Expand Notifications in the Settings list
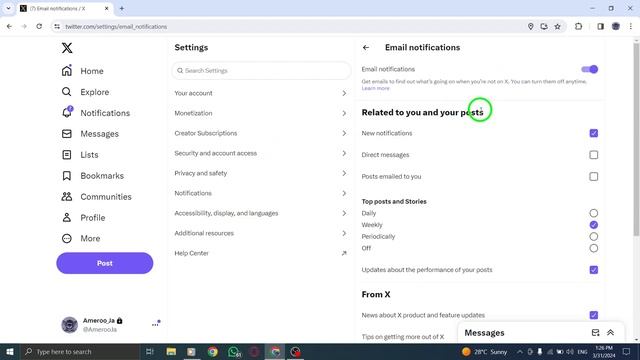 pos(260,193)
